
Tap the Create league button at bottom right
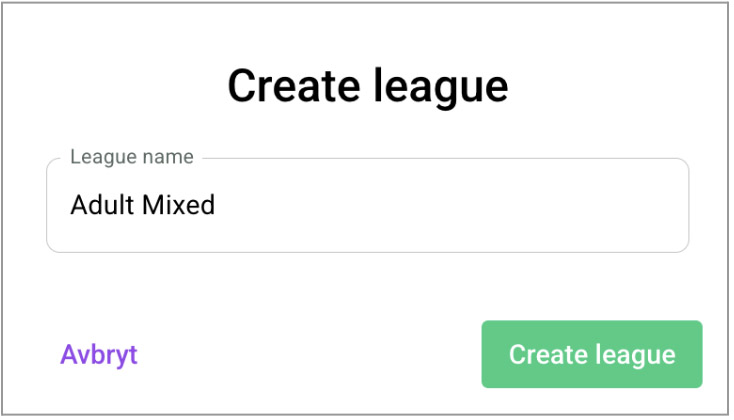[x=592, y=354]
